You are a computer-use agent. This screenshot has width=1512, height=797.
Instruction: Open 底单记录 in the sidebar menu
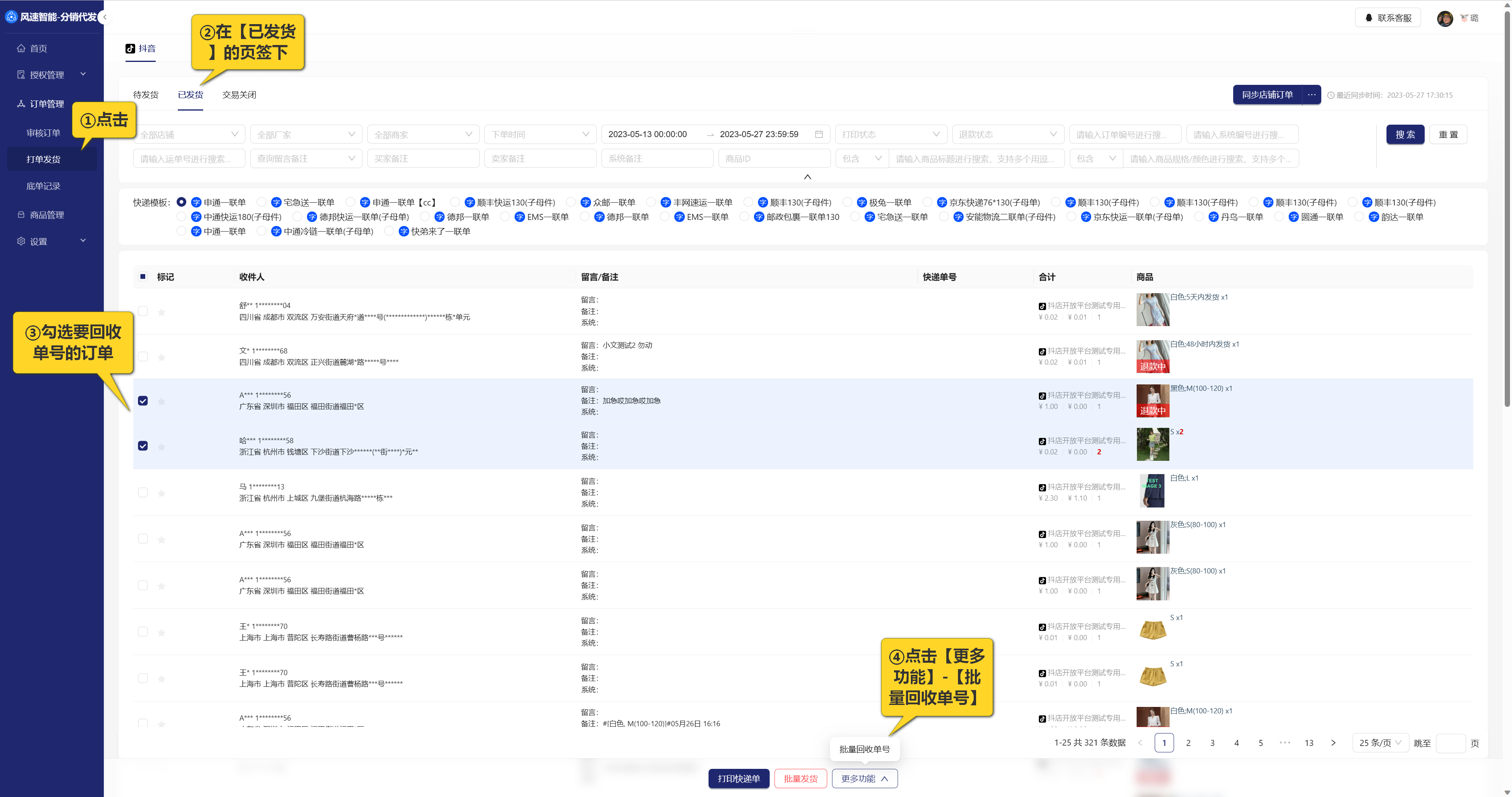43,186
